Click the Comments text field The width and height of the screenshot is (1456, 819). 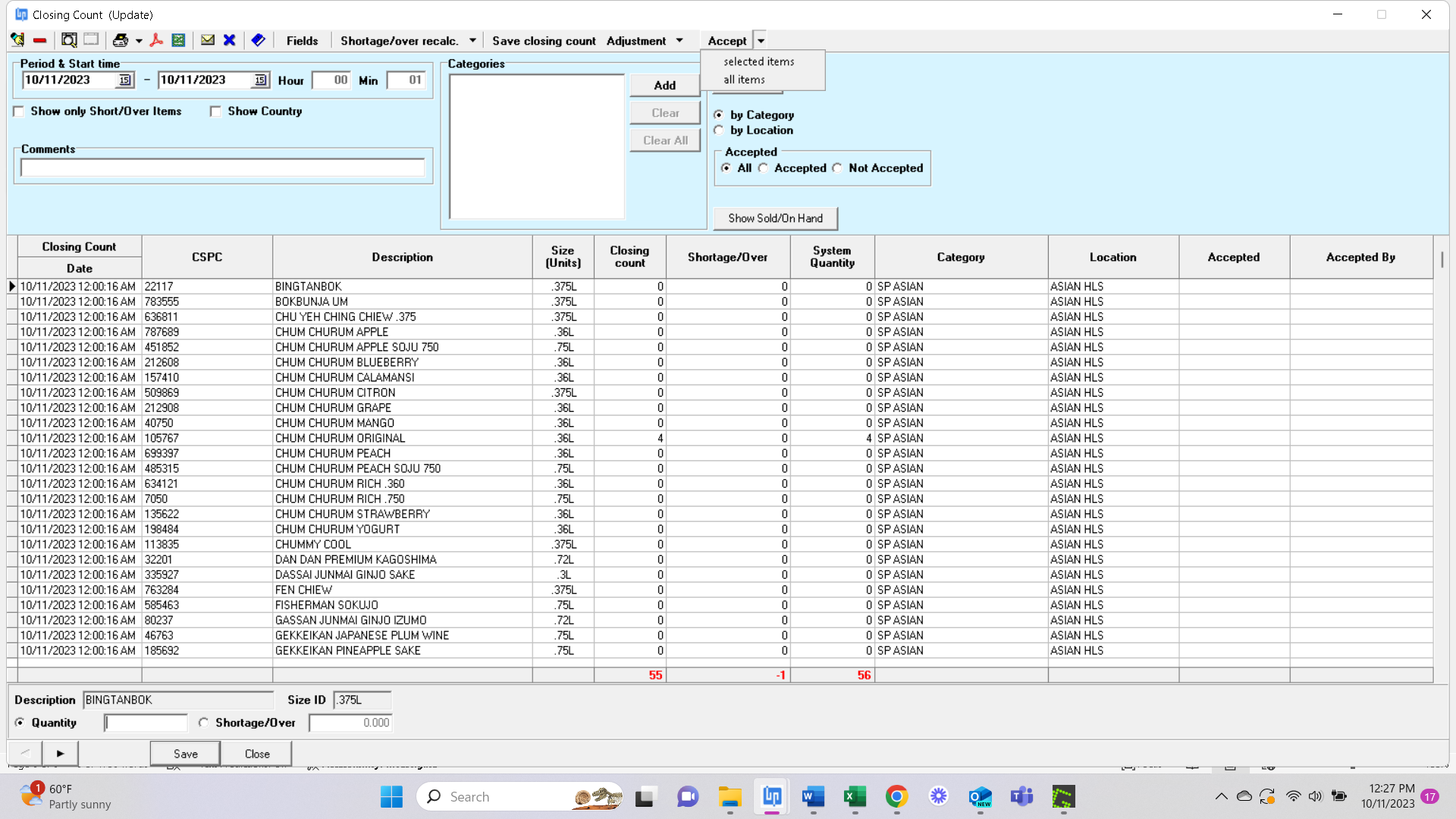tap(222, 168)
